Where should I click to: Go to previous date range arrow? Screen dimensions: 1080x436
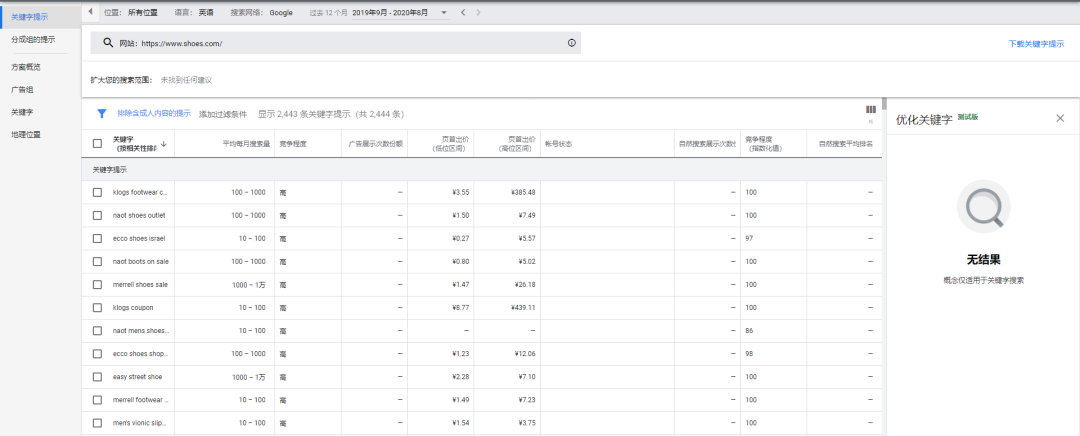(463, 12)
